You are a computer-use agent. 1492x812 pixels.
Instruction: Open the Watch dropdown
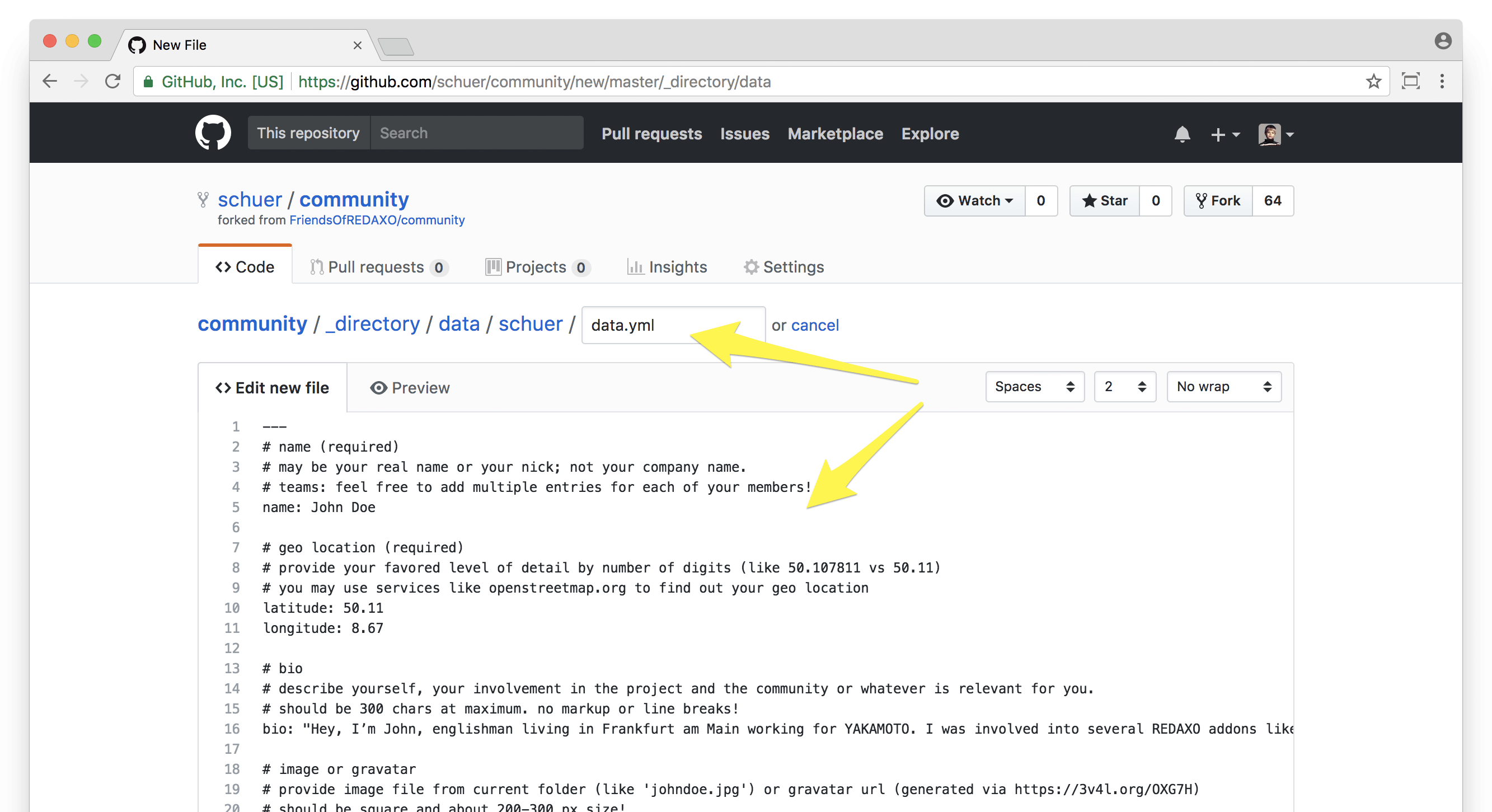975,200
